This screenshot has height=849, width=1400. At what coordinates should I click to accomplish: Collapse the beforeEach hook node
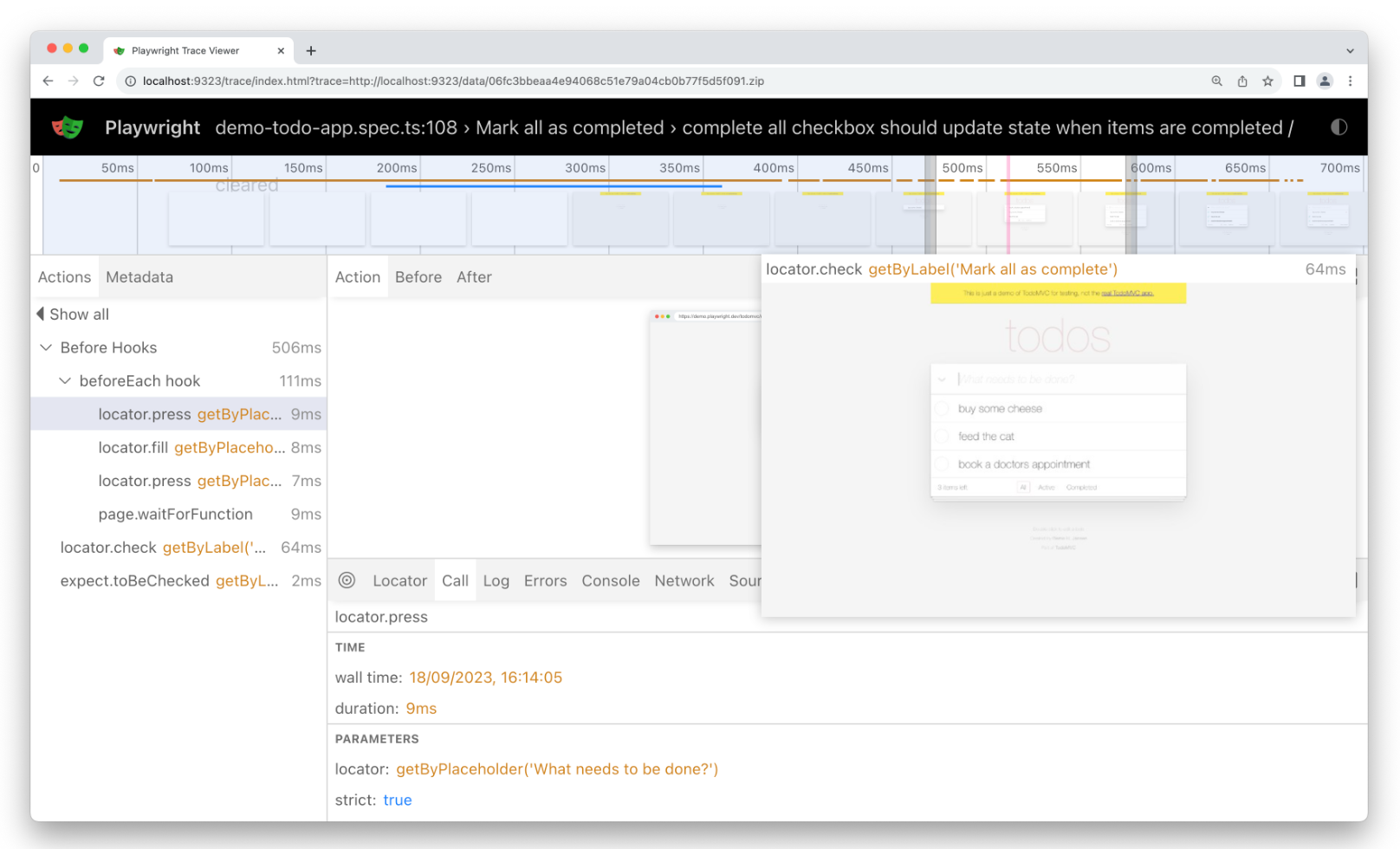click(65, 381)
